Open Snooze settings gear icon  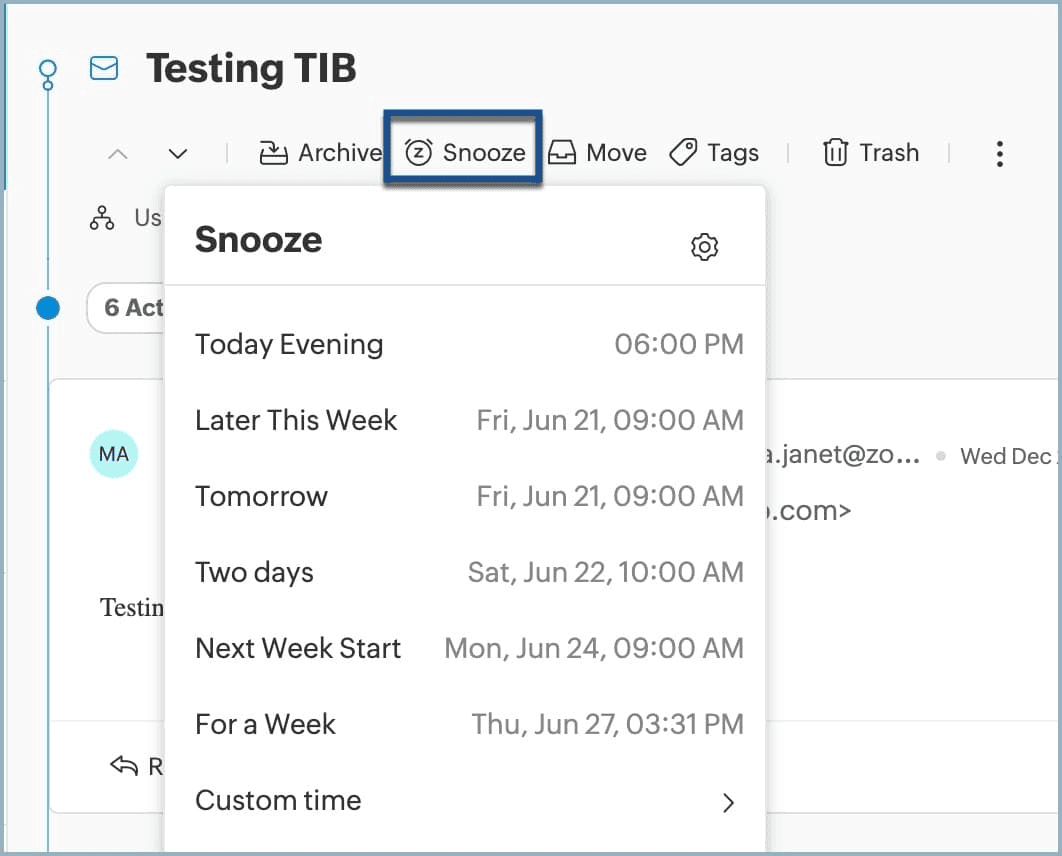pyautogui.click(x=705, y=247)
